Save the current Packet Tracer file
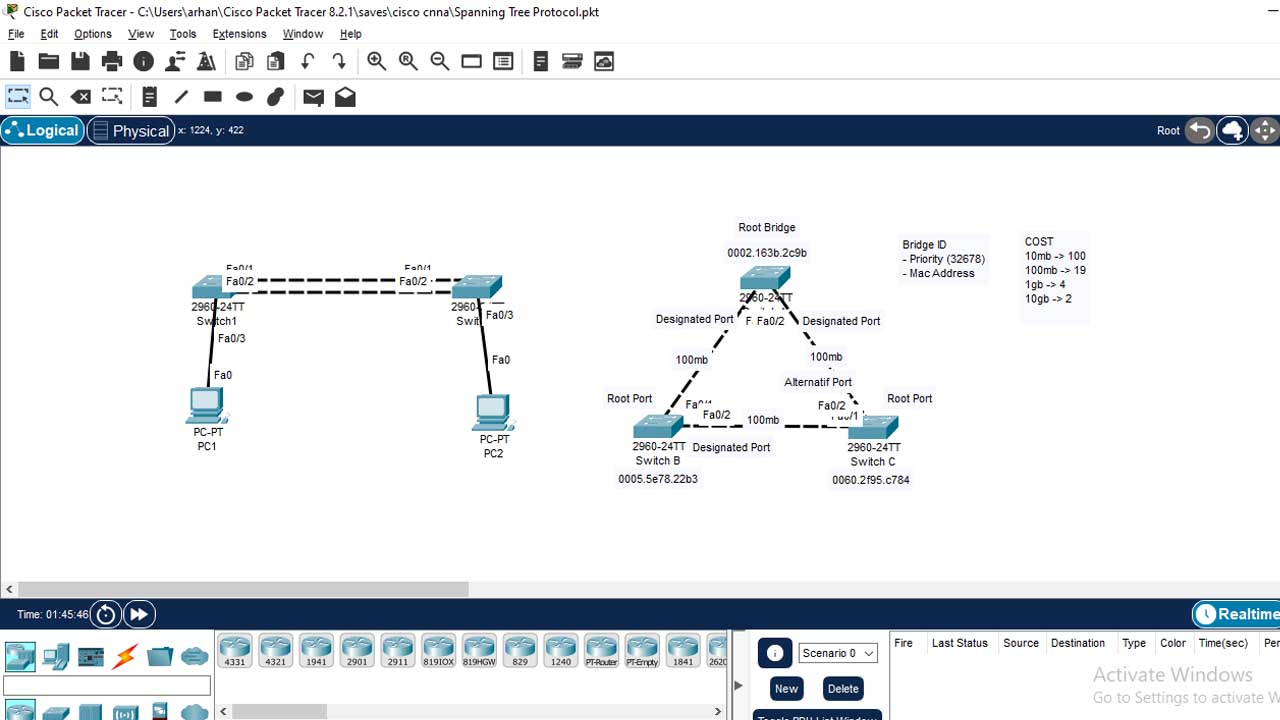This screenshot has height=720, width=1280. click(x=80, y=62)
